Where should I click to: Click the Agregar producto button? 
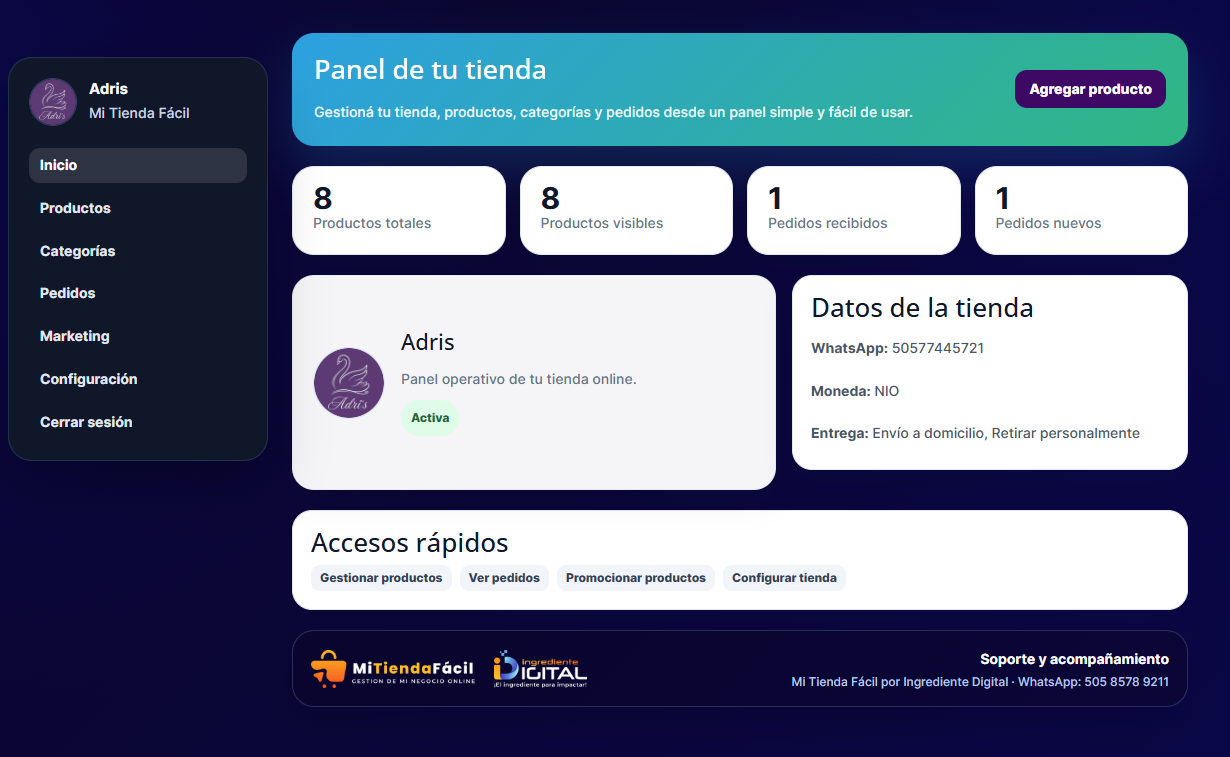(1090, 89)
